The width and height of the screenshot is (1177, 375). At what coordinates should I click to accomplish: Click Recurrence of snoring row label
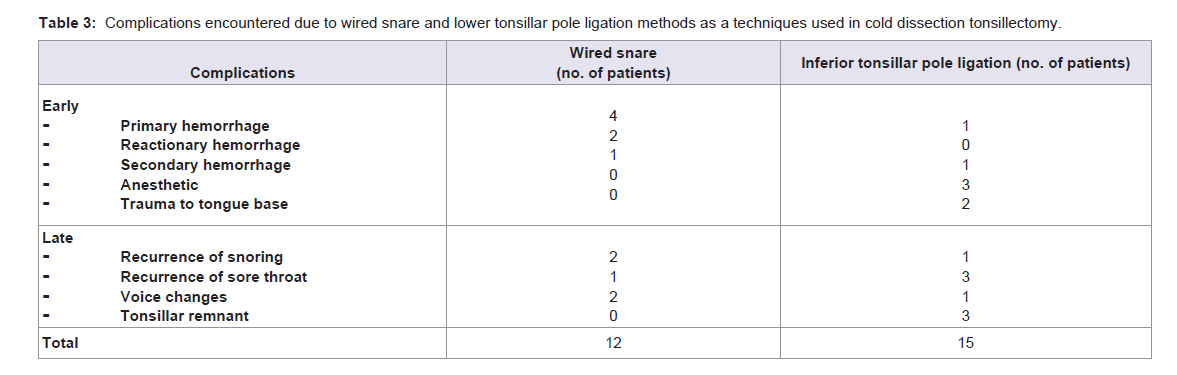(x=201, y=257)
